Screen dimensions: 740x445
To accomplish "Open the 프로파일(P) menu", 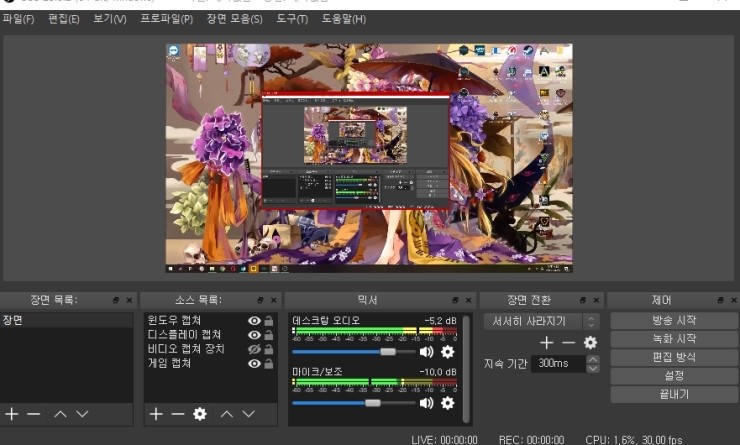I will click(x=167, y=19).
